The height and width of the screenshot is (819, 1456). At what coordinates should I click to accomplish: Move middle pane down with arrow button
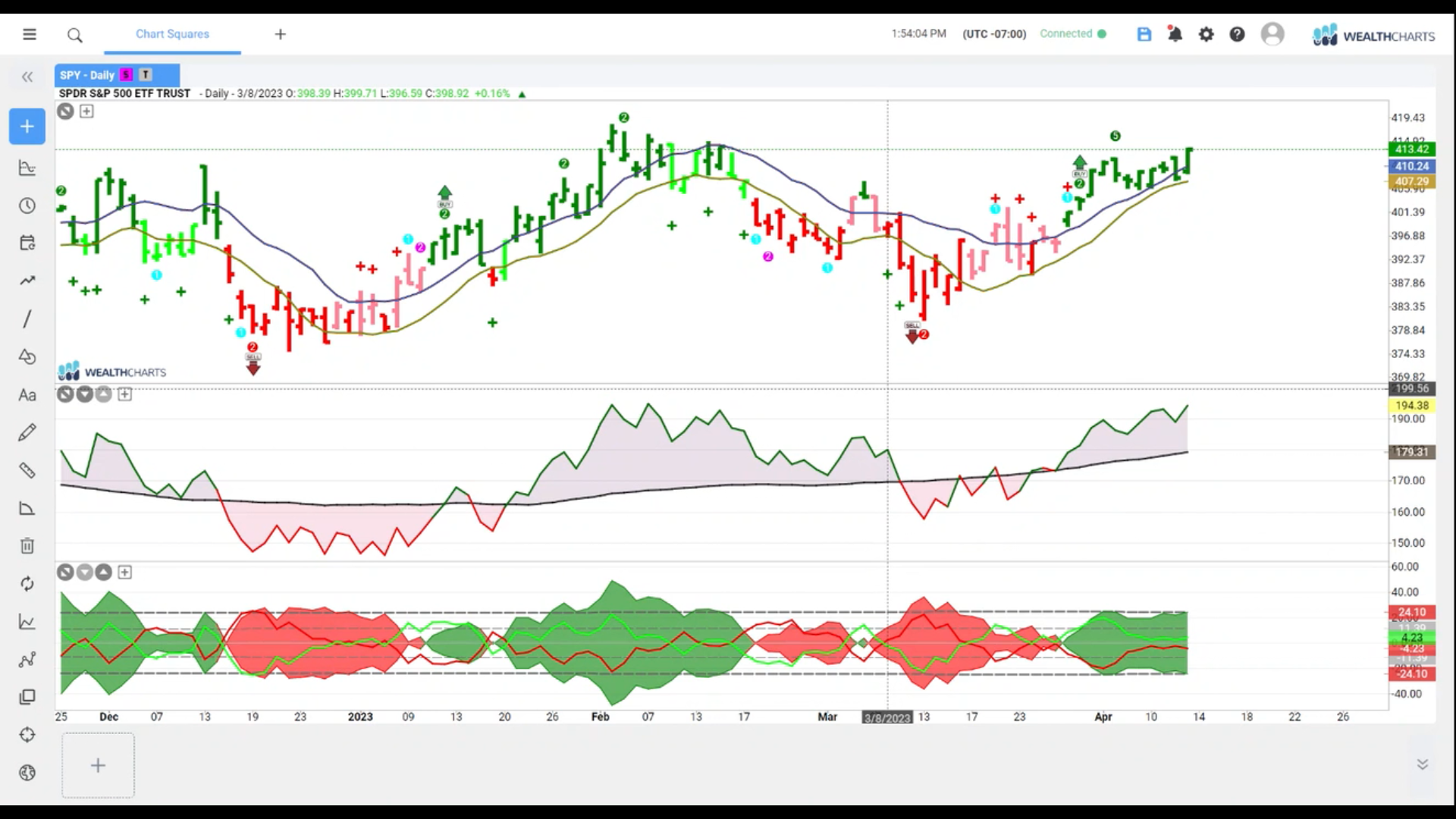[x=85, y=394]
